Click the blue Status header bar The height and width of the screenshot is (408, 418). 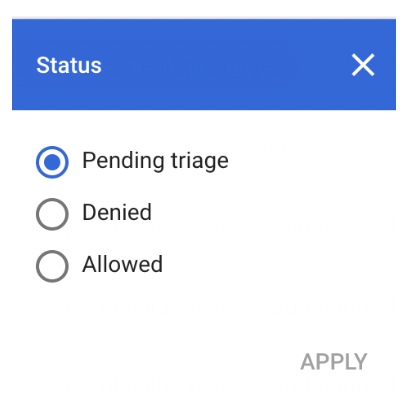204,64
